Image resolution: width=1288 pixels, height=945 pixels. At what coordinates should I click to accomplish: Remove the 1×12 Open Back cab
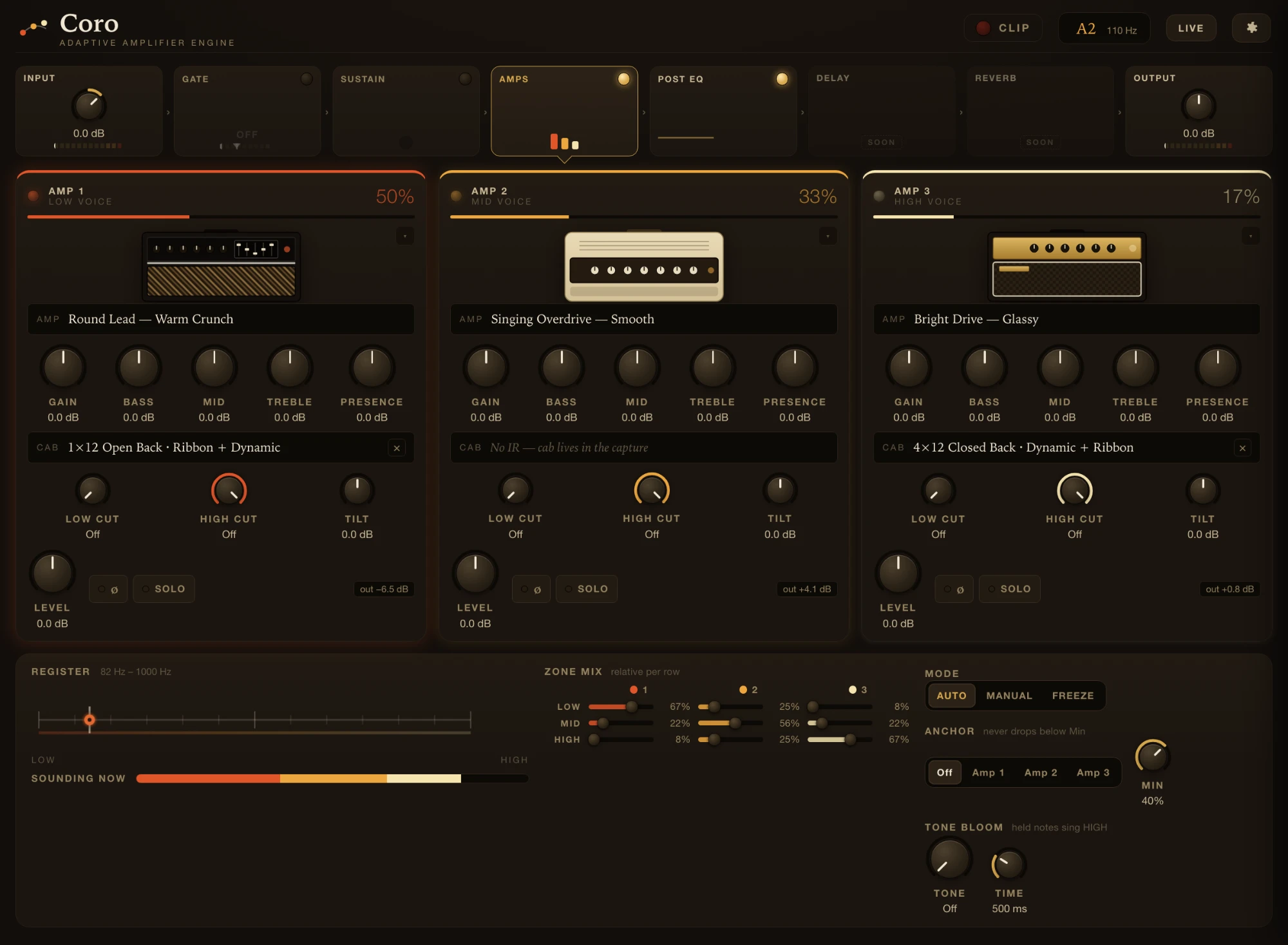point(397,448)
